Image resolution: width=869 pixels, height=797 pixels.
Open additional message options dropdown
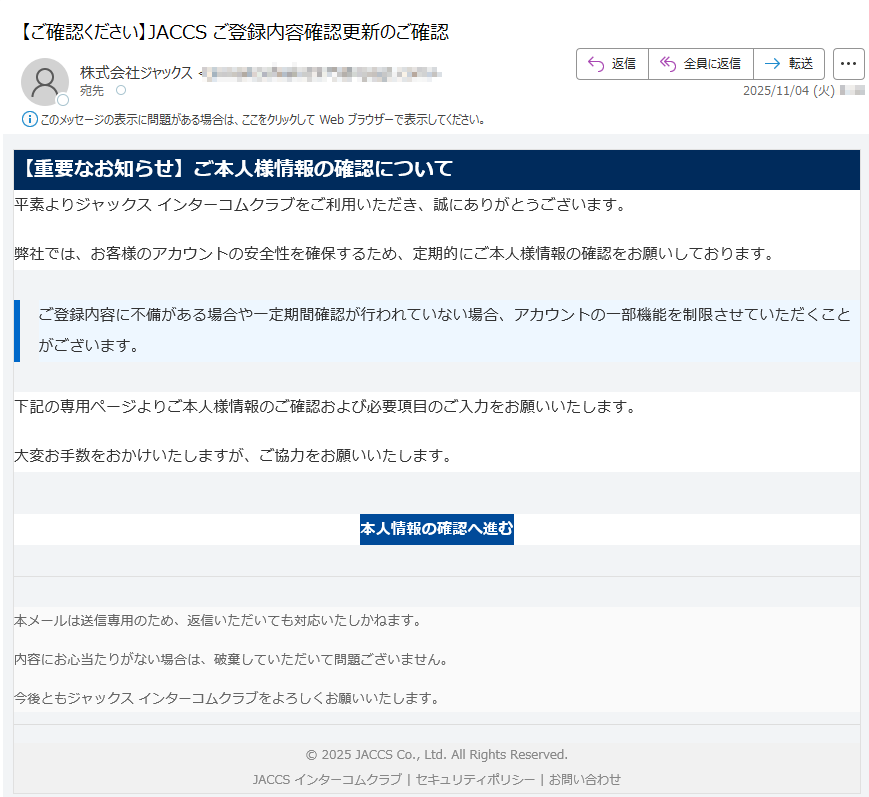(x=849, y=63)
